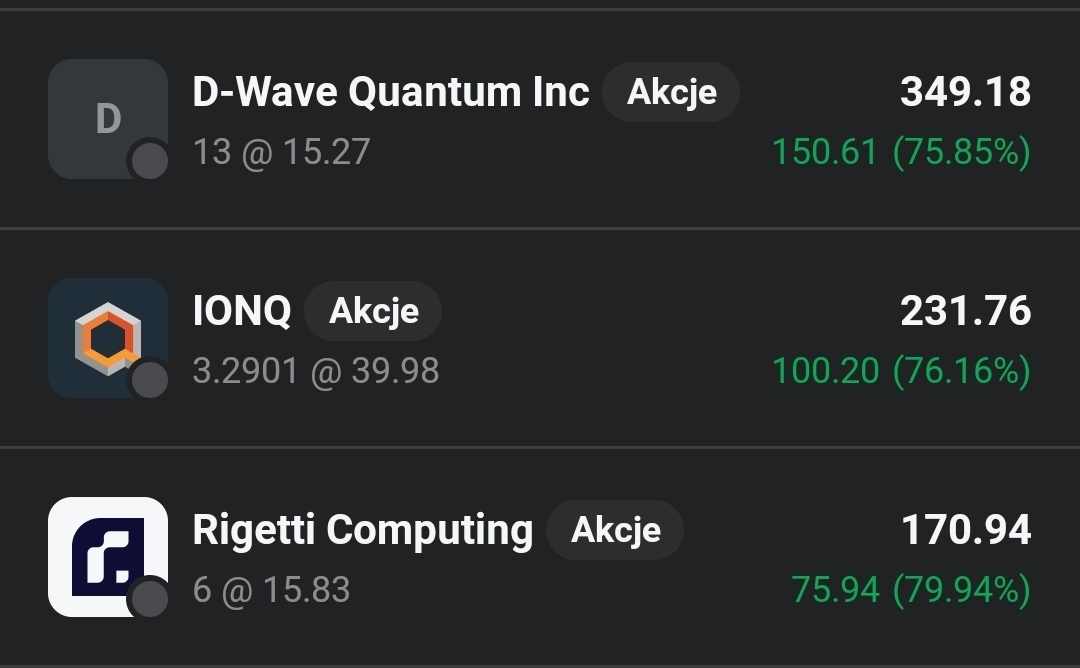This screenshot has width=1080, height=668.
Task: Tap the IONQ hexagon logo icon
Action: (x=107, y=337)
